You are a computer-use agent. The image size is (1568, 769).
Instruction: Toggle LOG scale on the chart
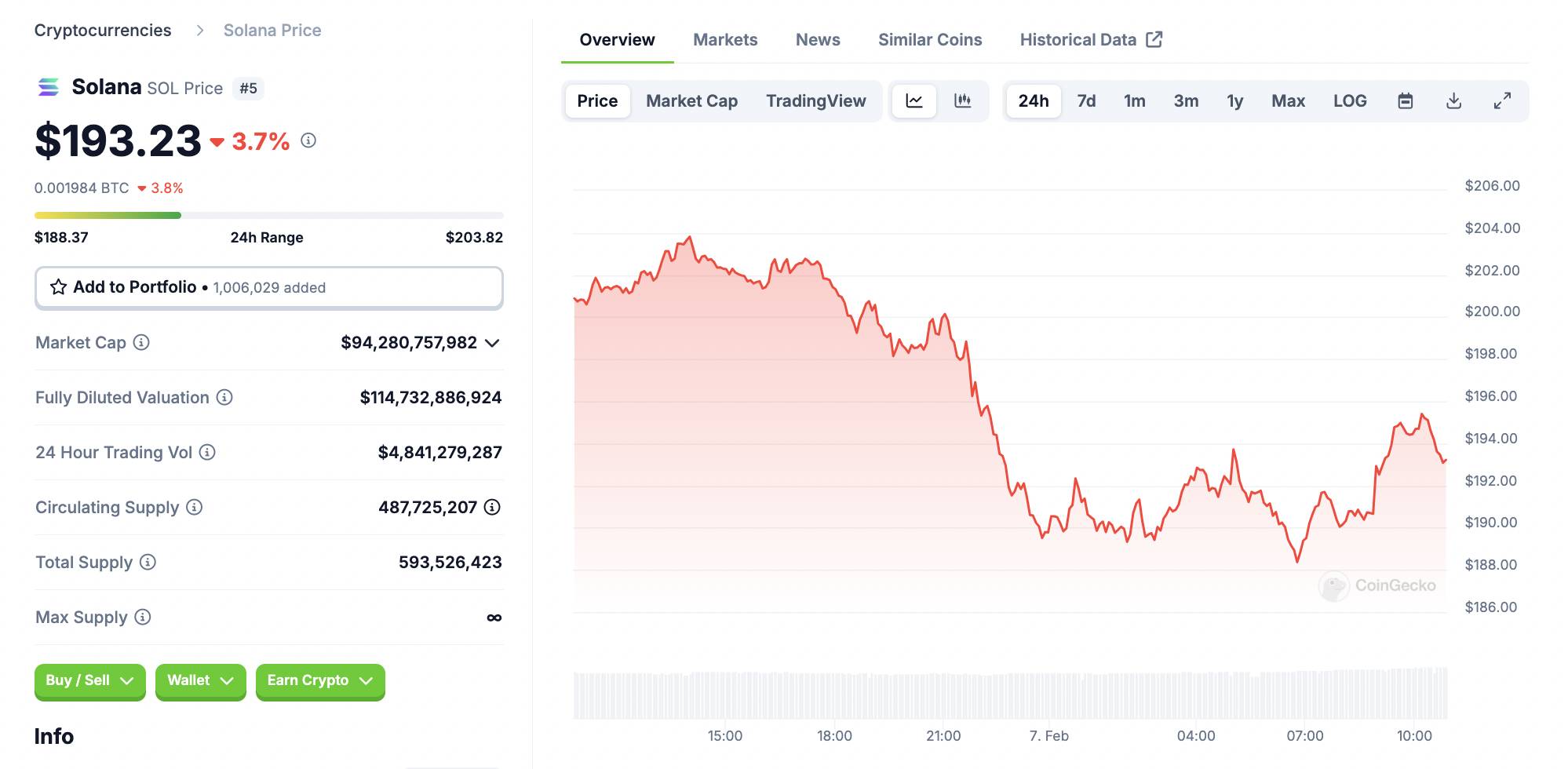point(1350,101)
